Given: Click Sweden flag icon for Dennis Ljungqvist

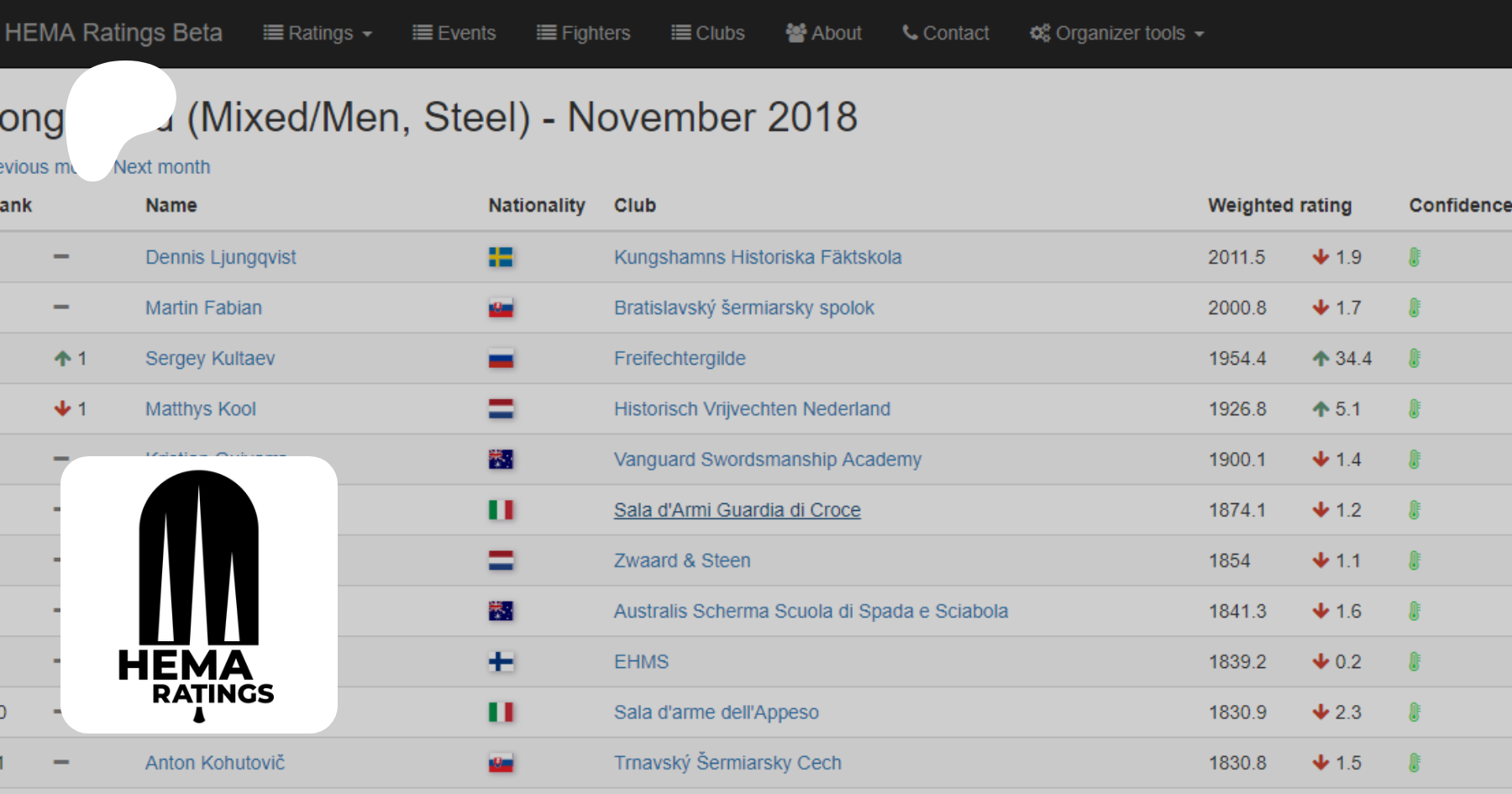Looking at the screenshot, I should click(501, 257).
